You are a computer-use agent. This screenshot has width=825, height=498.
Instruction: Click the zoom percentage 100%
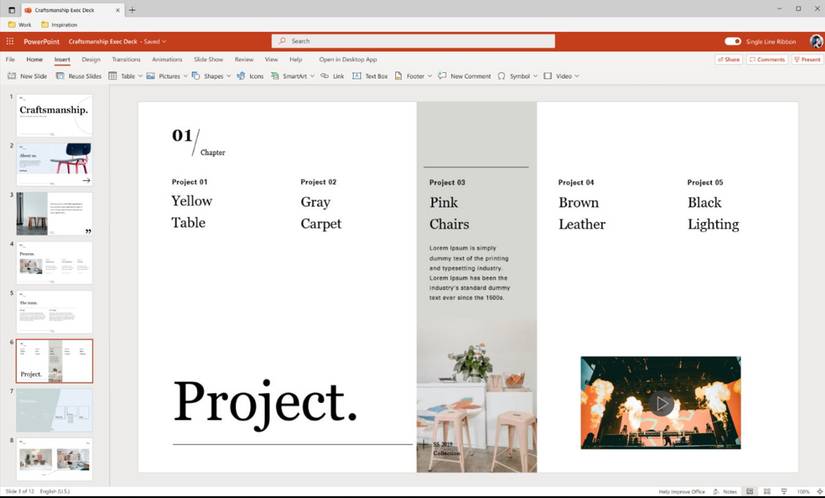[803, 491]
